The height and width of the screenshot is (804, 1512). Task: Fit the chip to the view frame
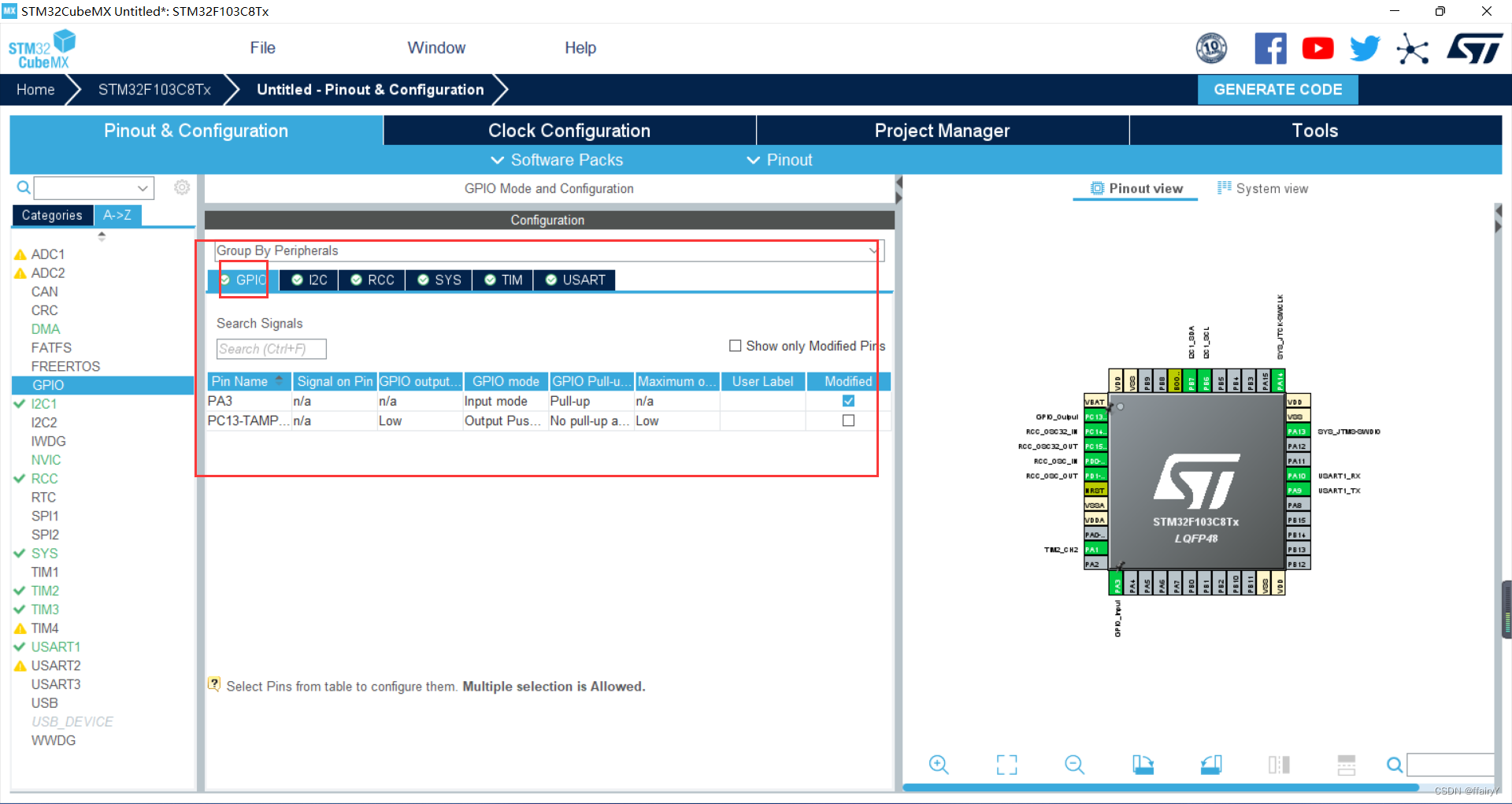click(x=1006, y=765)
